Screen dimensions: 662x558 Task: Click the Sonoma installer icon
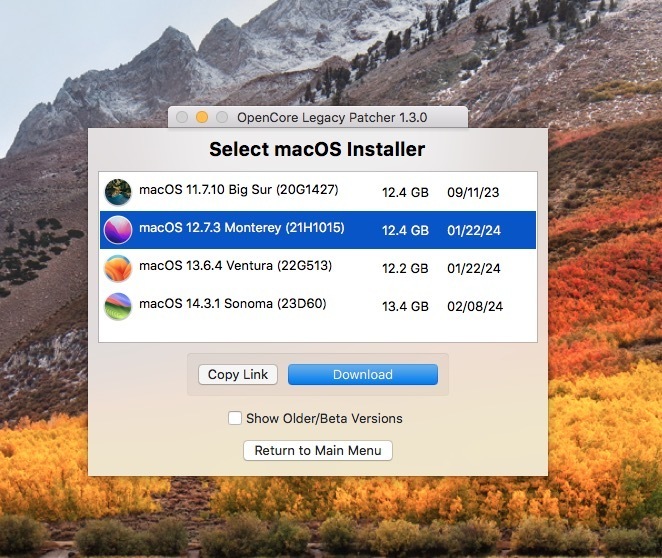coord(118,306)
